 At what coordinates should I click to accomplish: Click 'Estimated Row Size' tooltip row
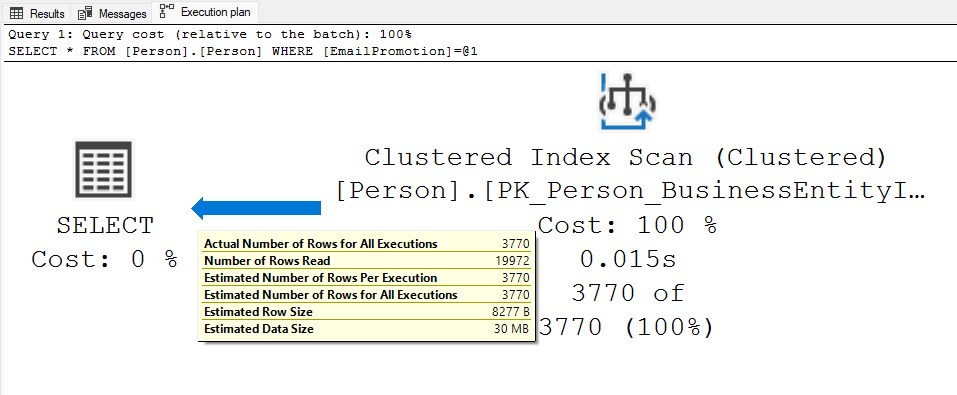point(367,312)
